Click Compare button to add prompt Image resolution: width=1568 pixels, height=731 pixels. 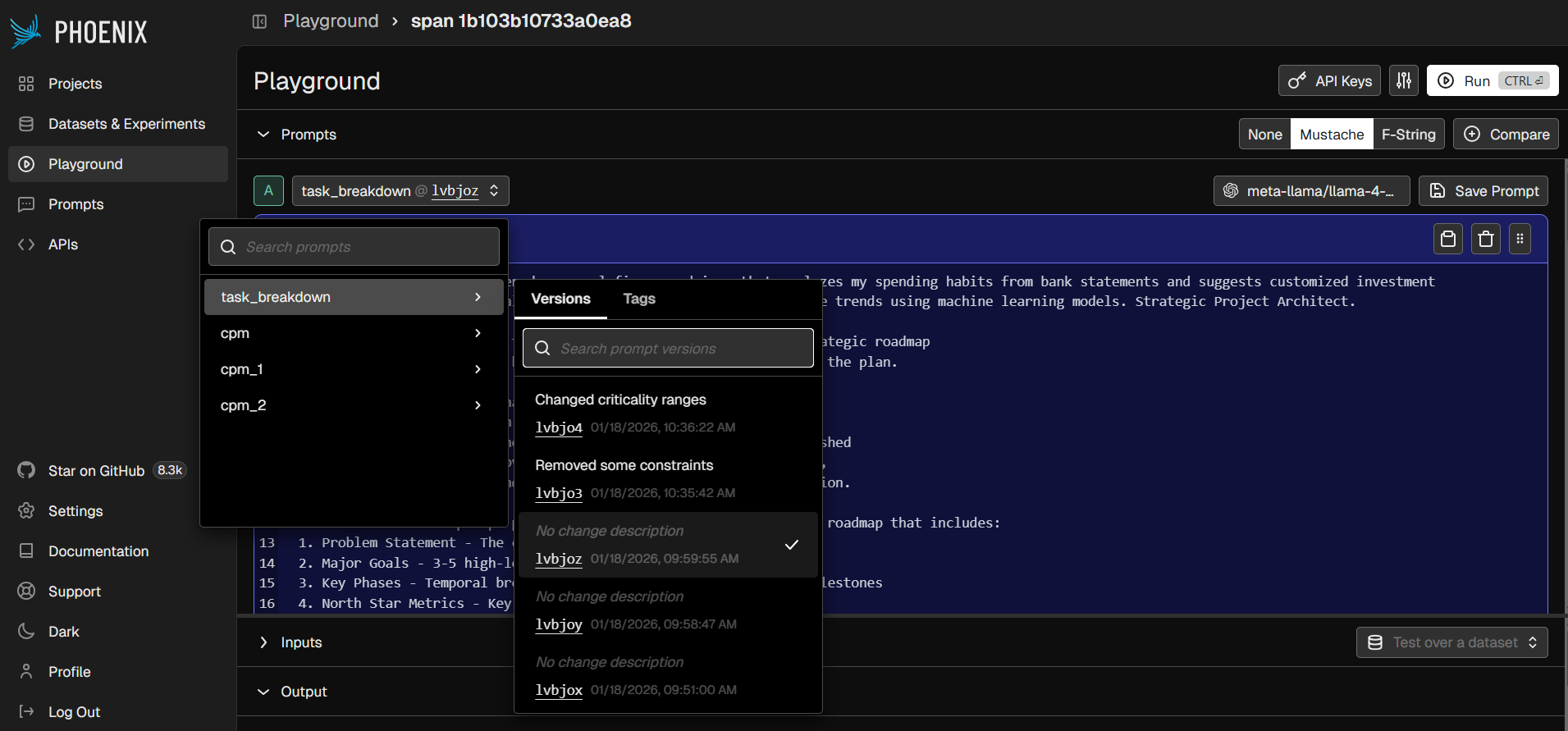1506,135
